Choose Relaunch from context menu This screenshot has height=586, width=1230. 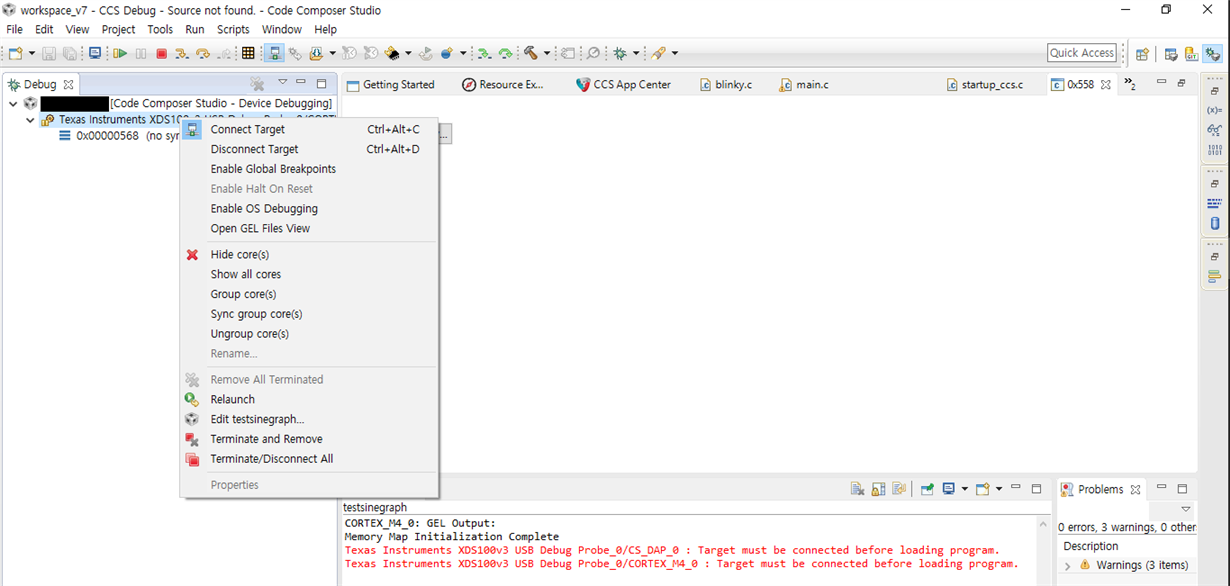(232, 399)
